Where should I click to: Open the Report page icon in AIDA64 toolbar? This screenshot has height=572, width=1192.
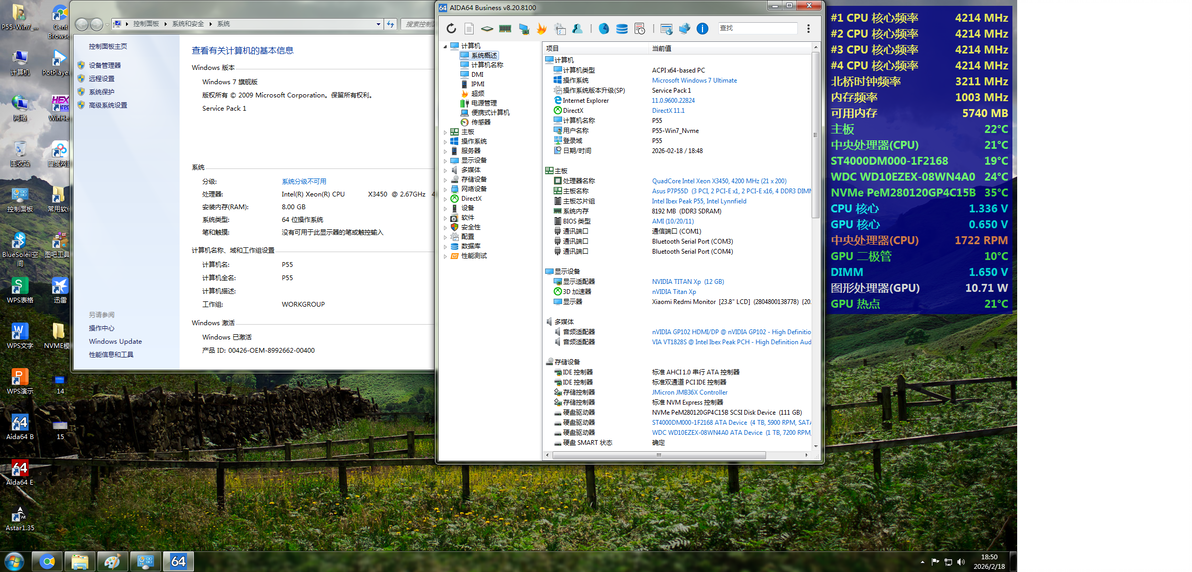[x=469, y=29]
